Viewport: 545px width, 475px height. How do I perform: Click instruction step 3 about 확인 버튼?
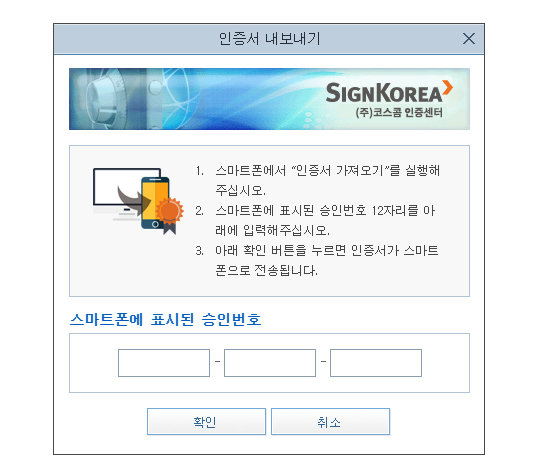pos(317,260)
